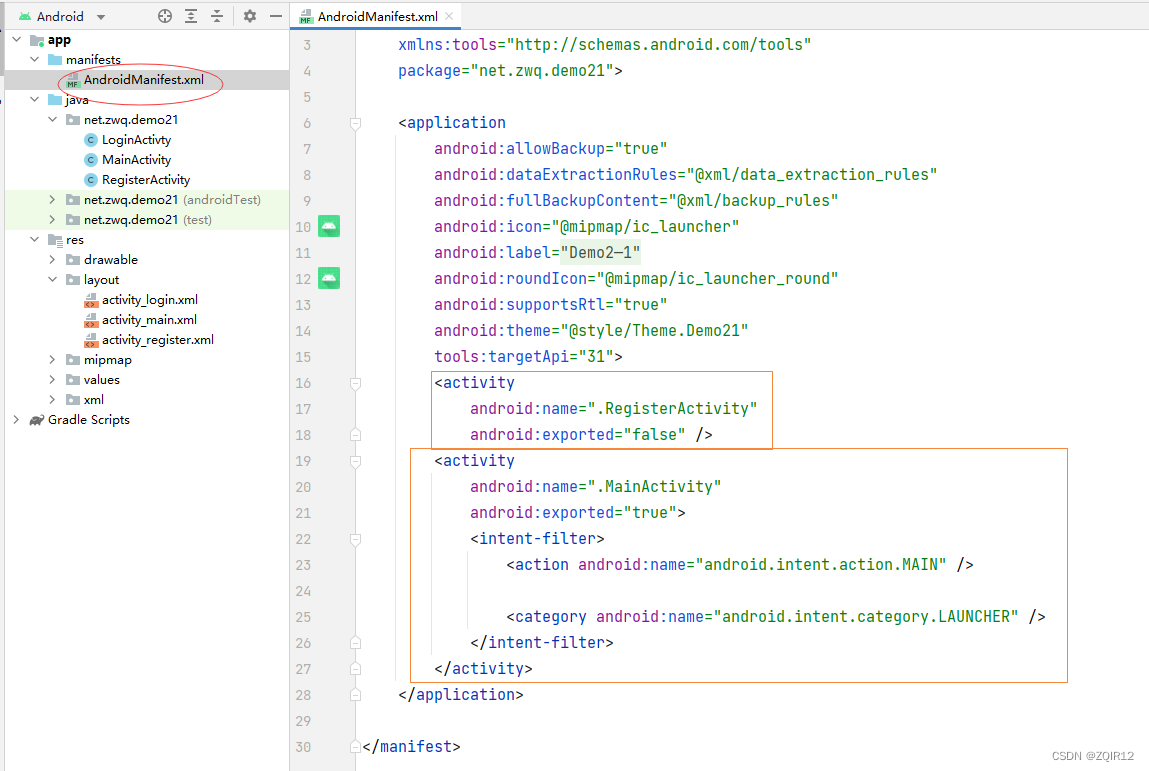Collapse the app module node
This screenshot has height=771, width=1149.
point(17,40)
